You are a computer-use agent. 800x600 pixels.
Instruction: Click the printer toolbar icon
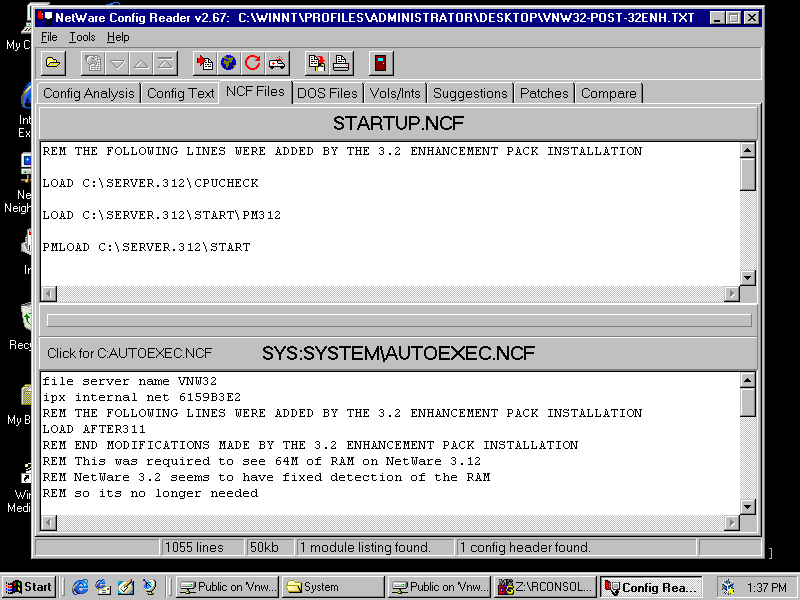click(341, 63)
